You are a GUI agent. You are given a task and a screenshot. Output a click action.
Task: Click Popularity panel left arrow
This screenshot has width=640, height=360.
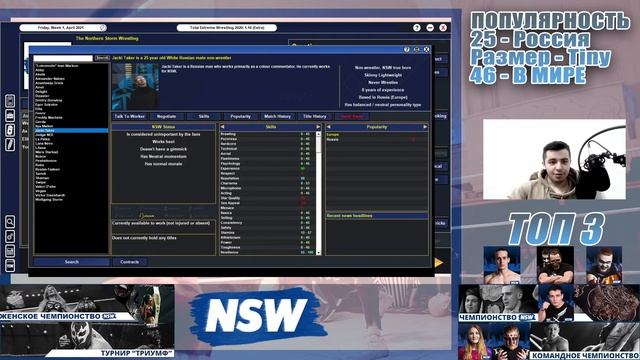pyautogui.click(x=329, y=127)
